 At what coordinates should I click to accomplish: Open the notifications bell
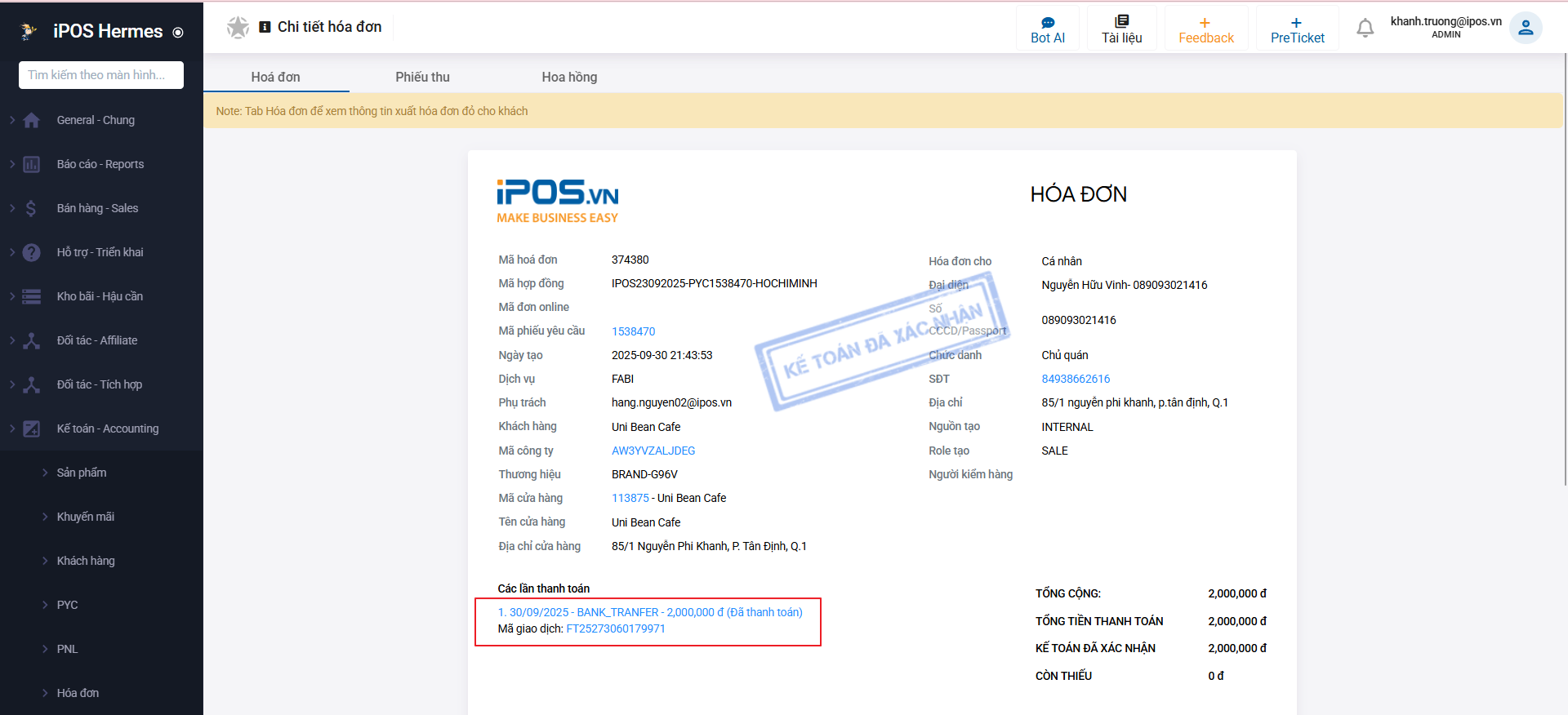click(1365, 29)
